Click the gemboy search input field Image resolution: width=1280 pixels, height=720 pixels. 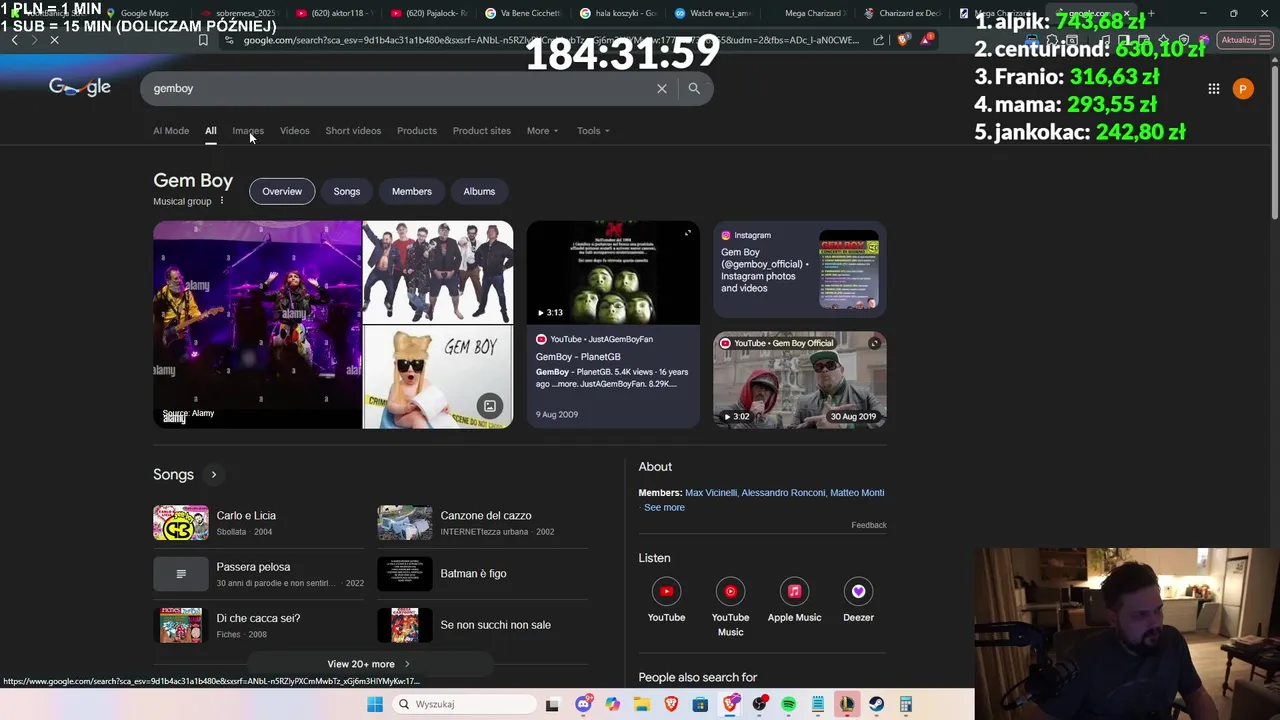click(400, 89)
